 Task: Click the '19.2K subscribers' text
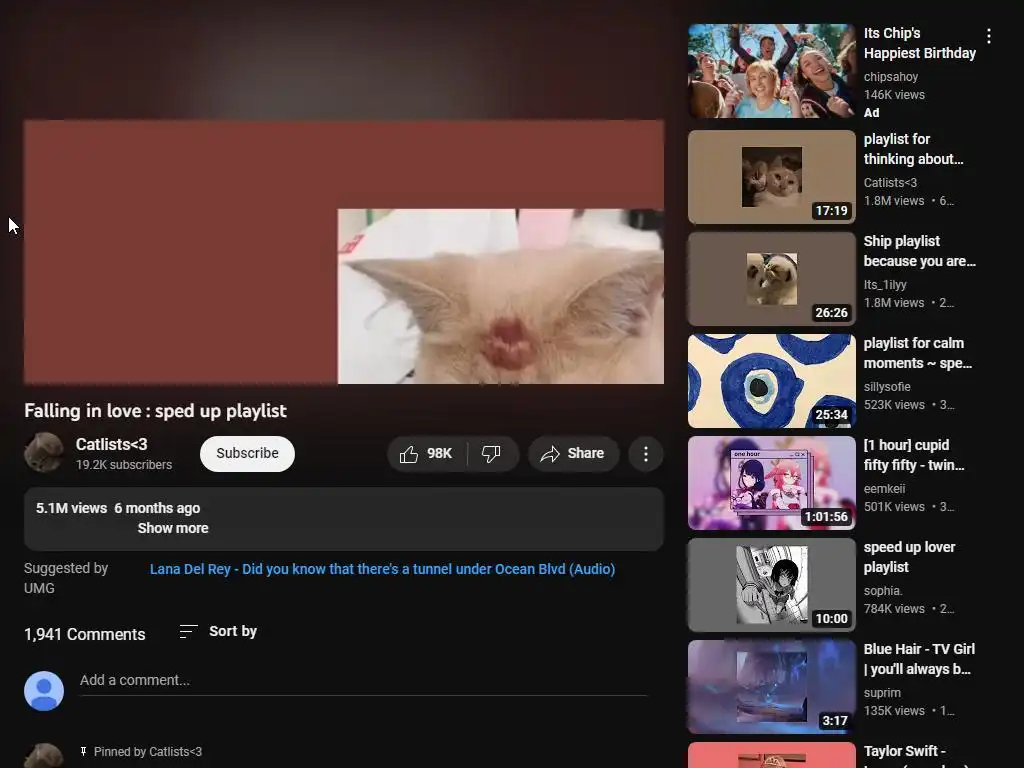click(124, 465)
